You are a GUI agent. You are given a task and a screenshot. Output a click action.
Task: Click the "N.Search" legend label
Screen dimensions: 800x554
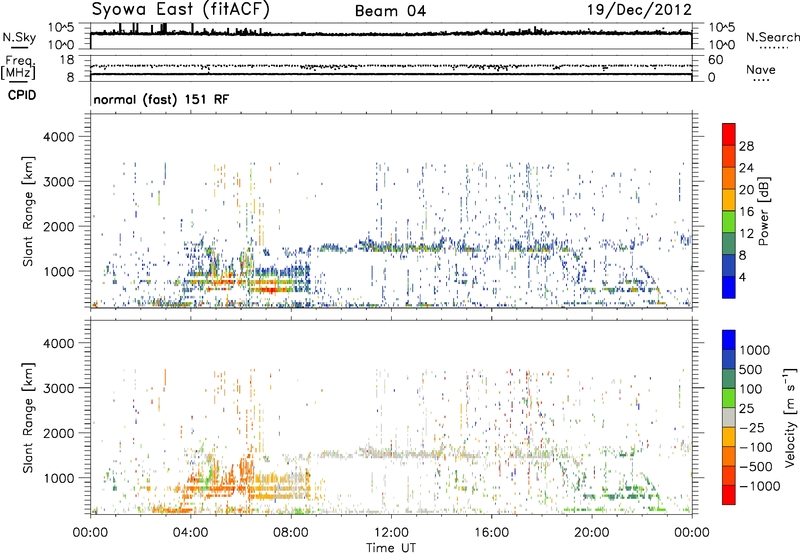click(x=772, y=37)
